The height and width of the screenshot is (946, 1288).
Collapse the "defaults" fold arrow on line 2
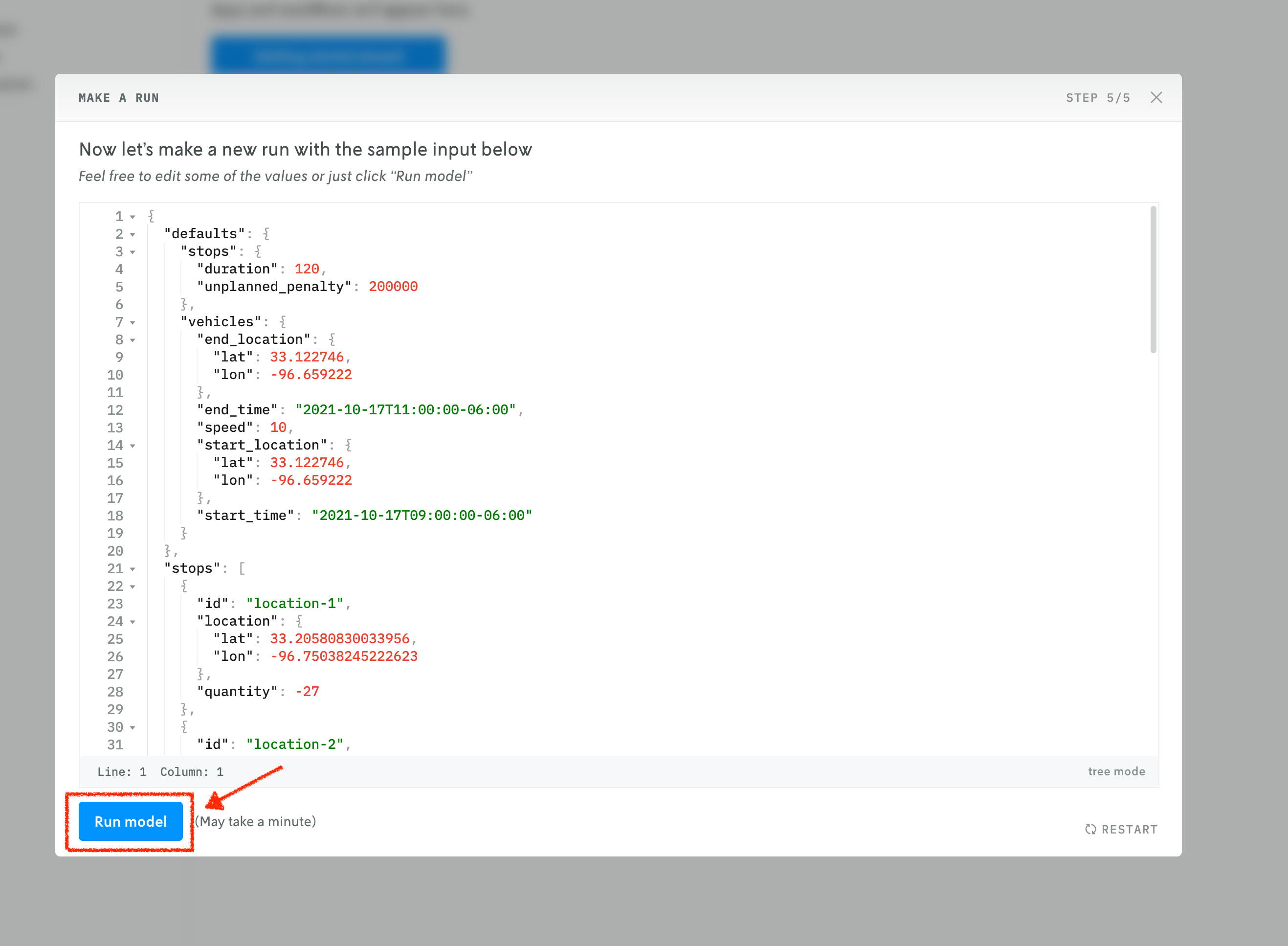pos(133,235)
